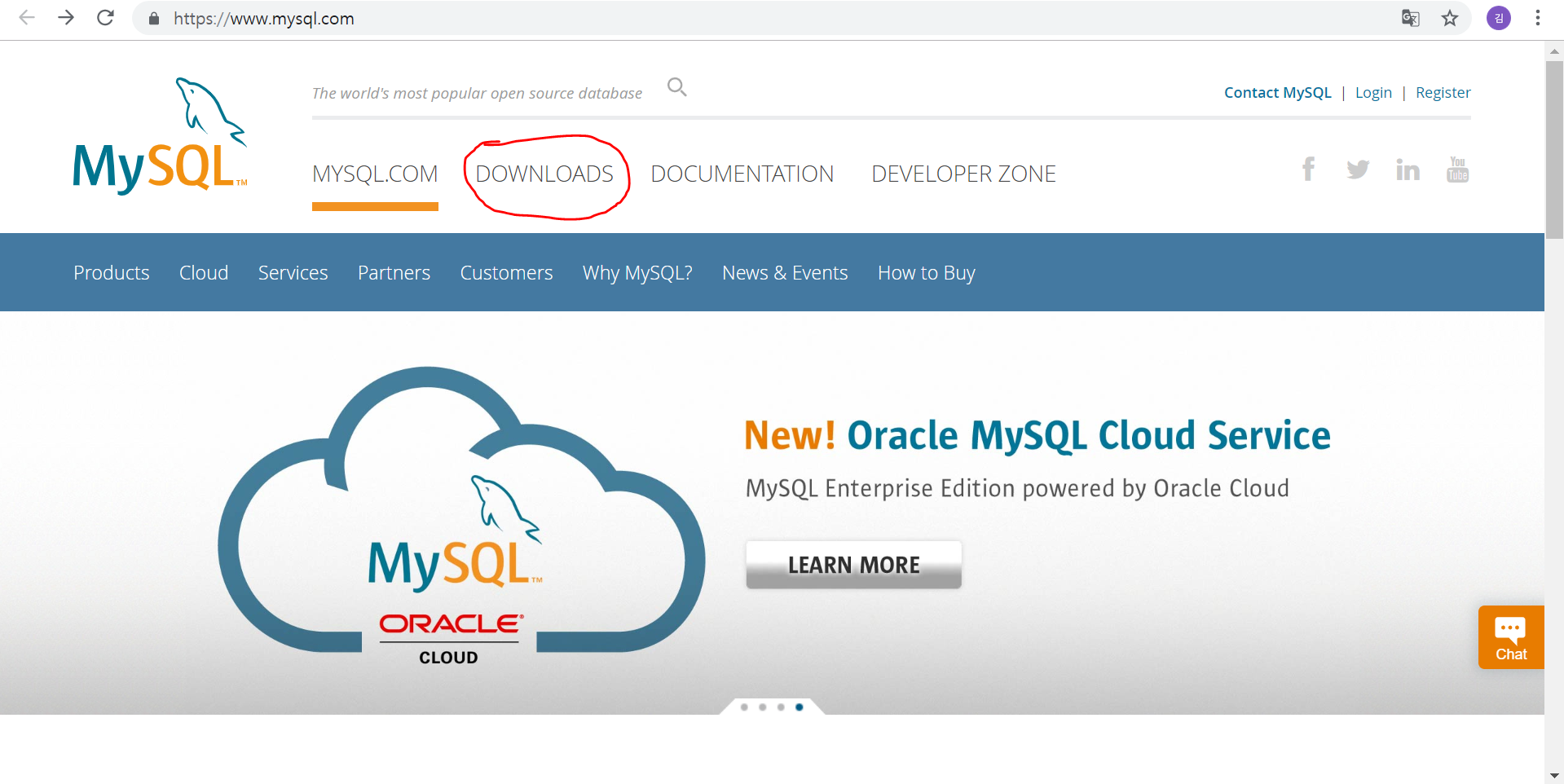Select the second carousel dot
Viewport: 1564px width, 784px height.
[763, 707]
